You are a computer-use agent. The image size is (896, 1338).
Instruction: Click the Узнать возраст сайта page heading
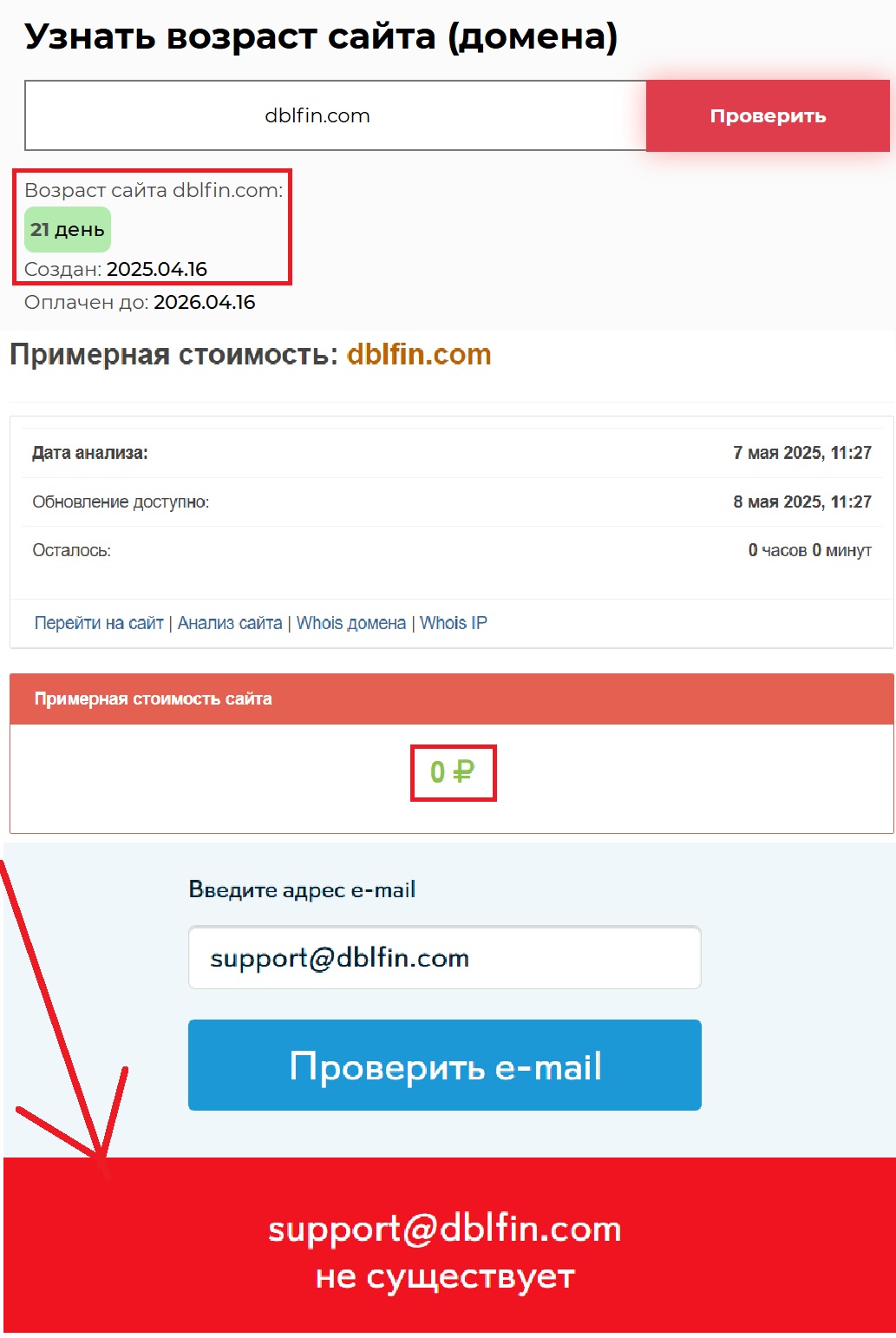tap(321, 37)
